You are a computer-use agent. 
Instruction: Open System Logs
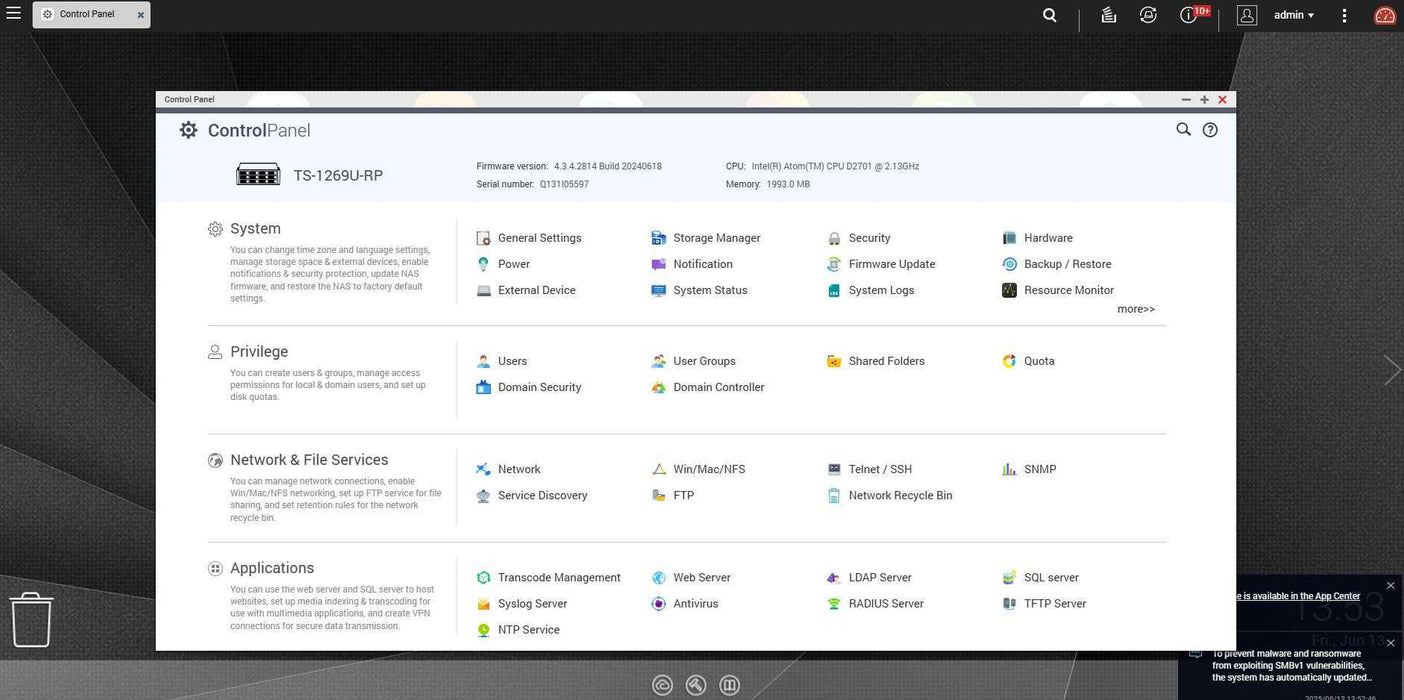coord(870,290)
